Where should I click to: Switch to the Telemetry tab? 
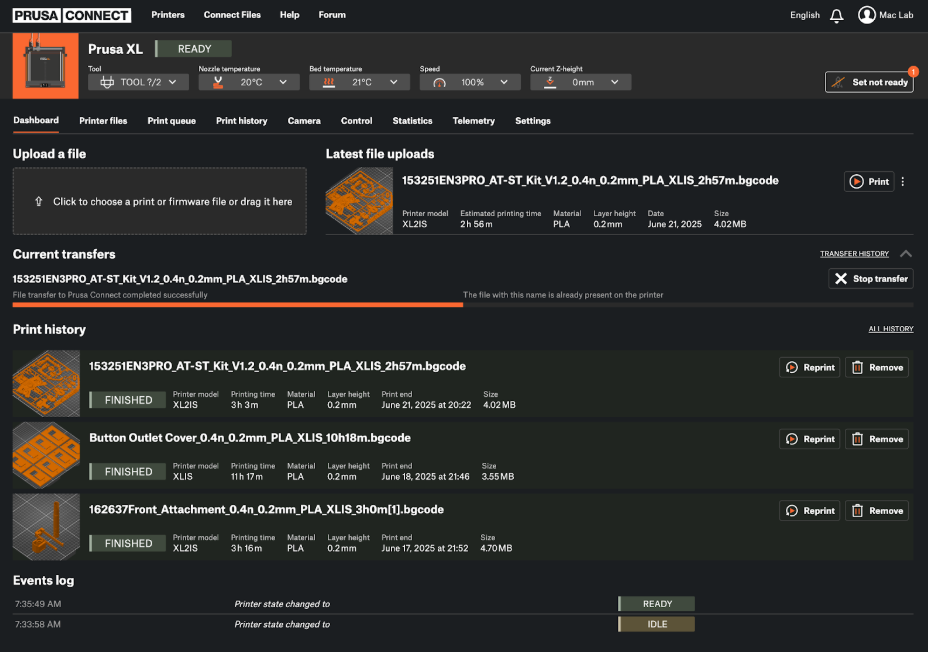point(473,121)
